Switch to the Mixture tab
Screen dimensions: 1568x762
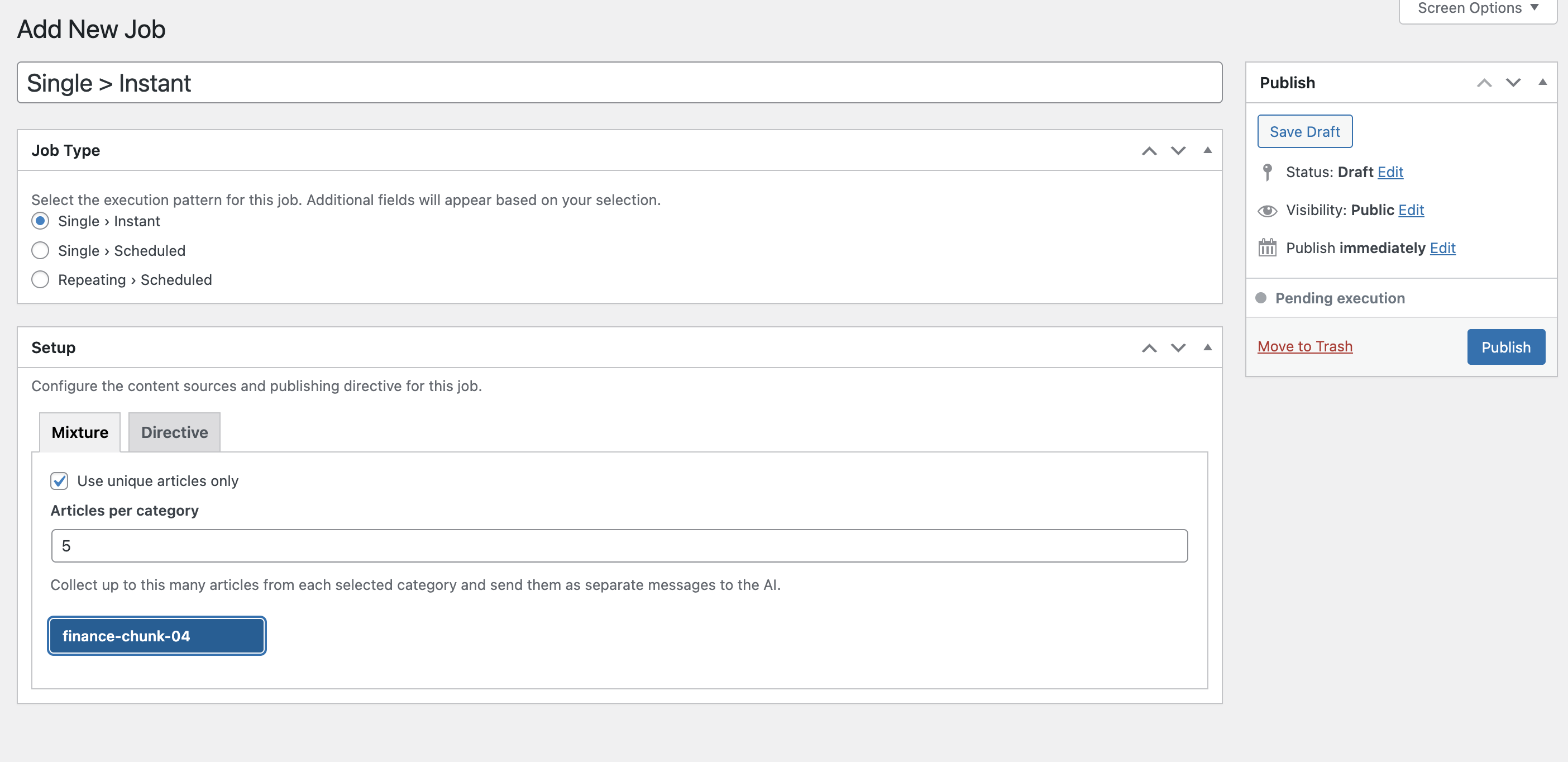pyautogui.click(x=80, y=432)
